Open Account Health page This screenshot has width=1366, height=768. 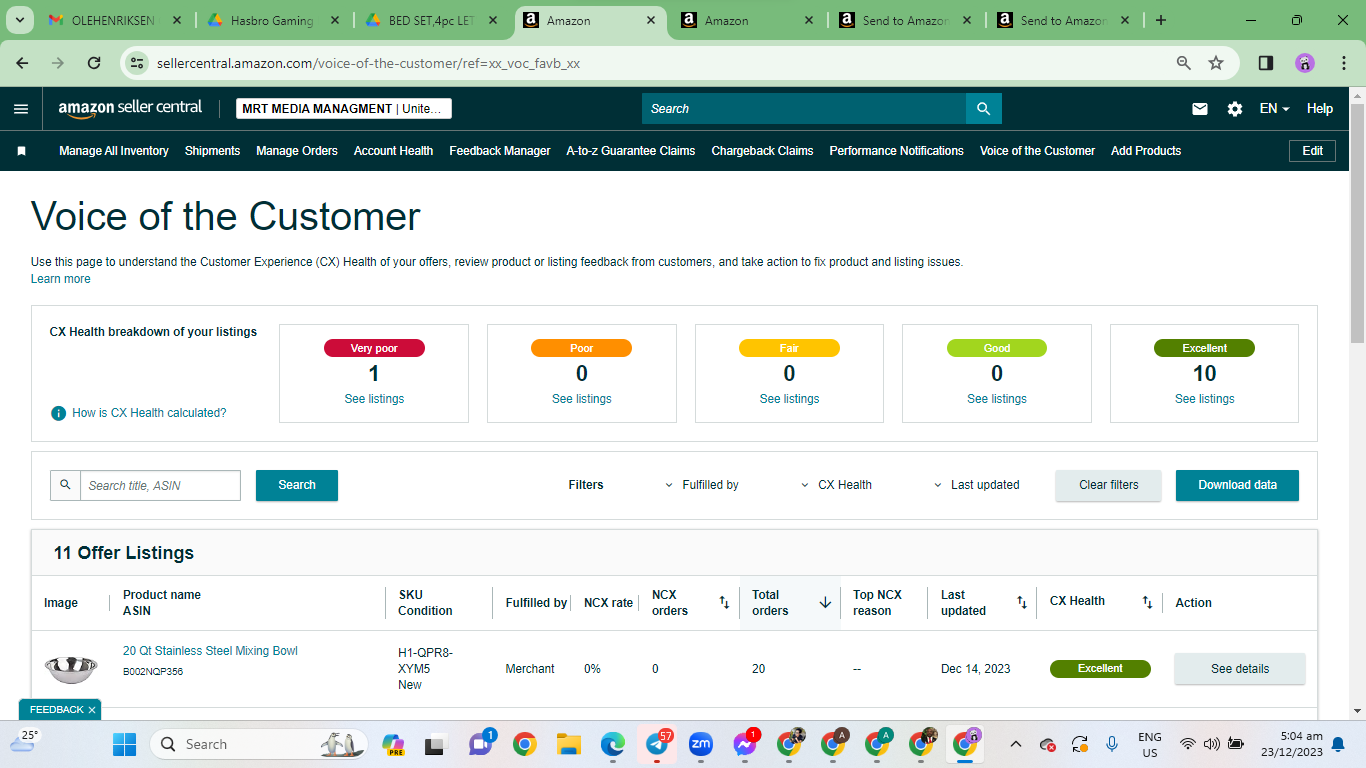pos(394,151)
